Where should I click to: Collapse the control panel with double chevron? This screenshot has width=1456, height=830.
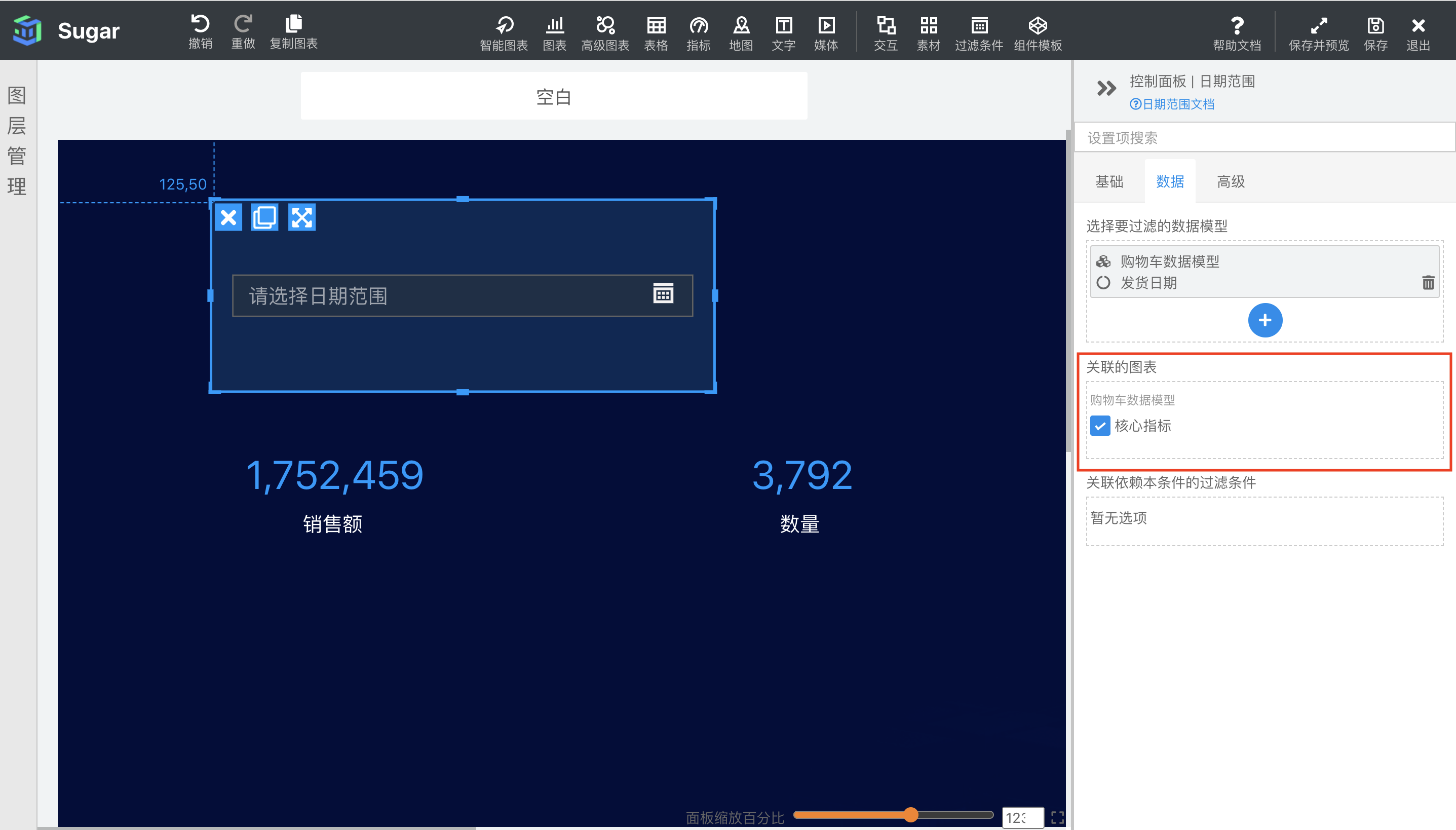click(1106, 88)
